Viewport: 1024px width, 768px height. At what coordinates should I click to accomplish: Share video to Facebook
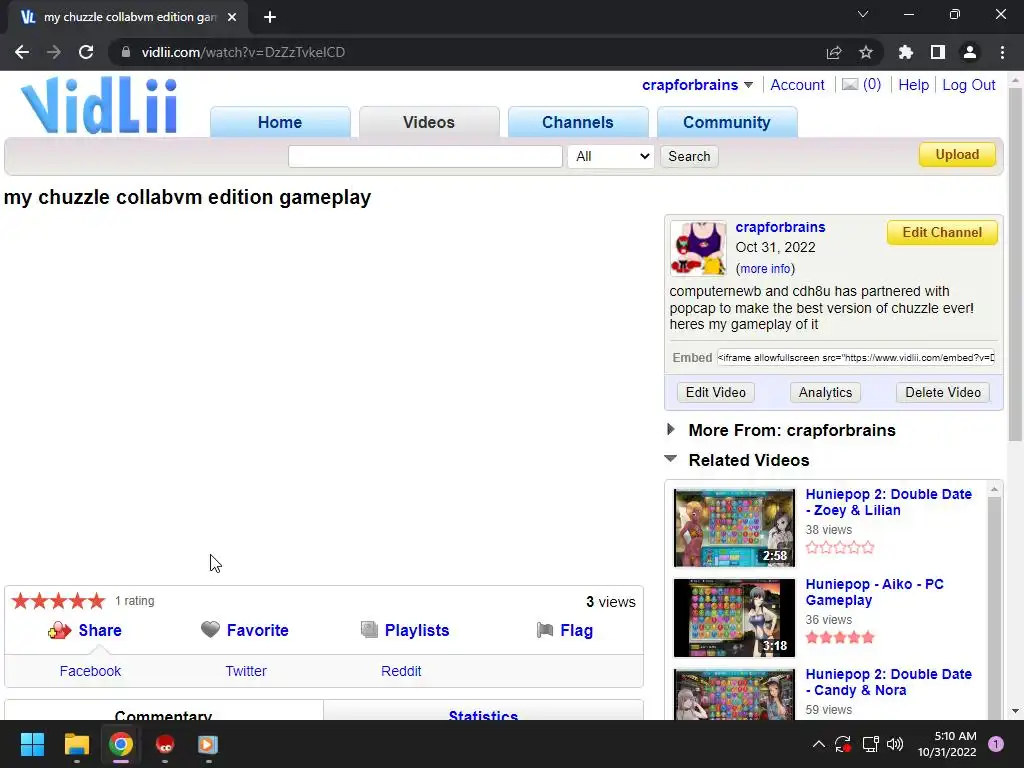90,671
